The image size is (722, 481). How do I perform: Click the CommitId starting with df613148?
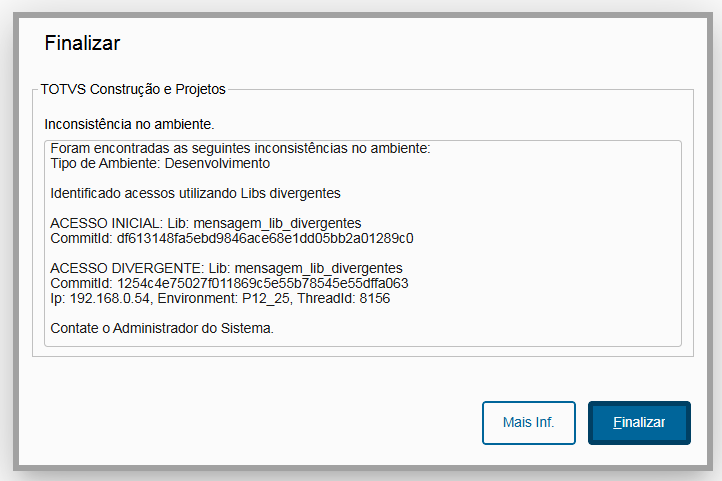click(232, 239)
